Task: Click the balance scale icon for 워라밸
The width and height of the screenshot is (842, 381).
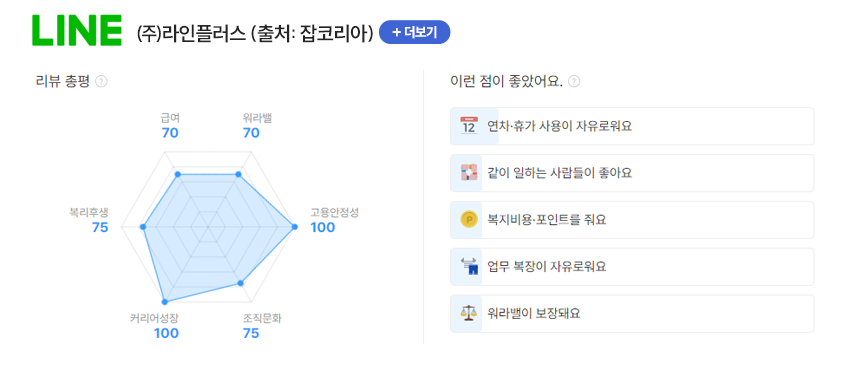Action: click(469, 313)
